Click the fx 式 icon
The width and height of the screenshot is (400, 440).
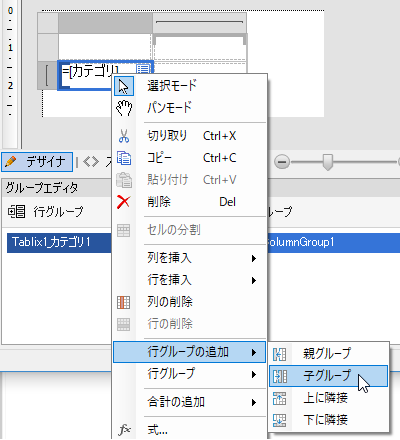pyautogui.click(x=124, y=430)
